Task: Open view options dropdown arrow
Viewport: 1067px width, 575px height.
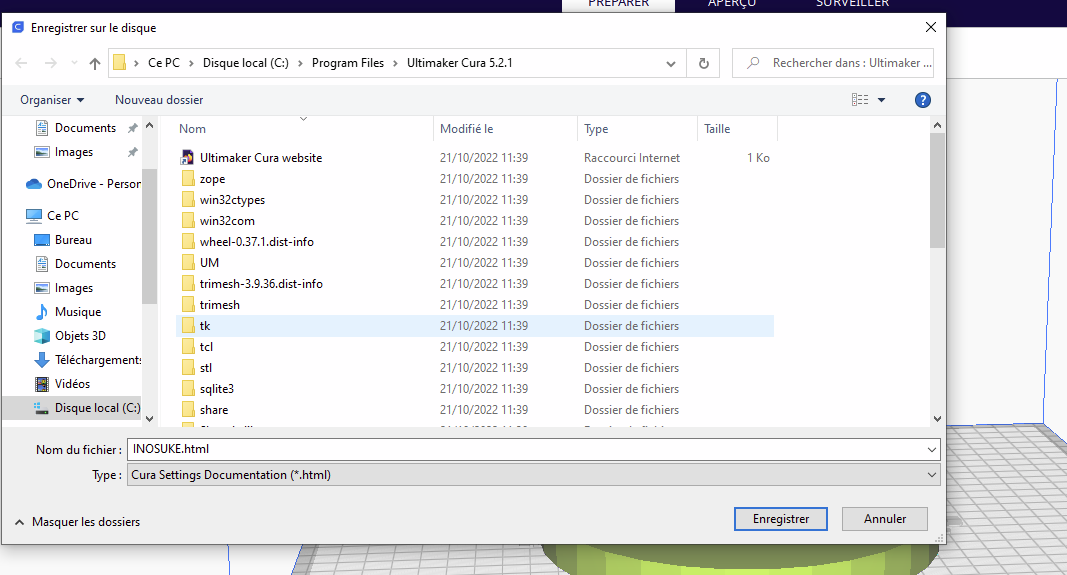Action: [x=881, y=100]
